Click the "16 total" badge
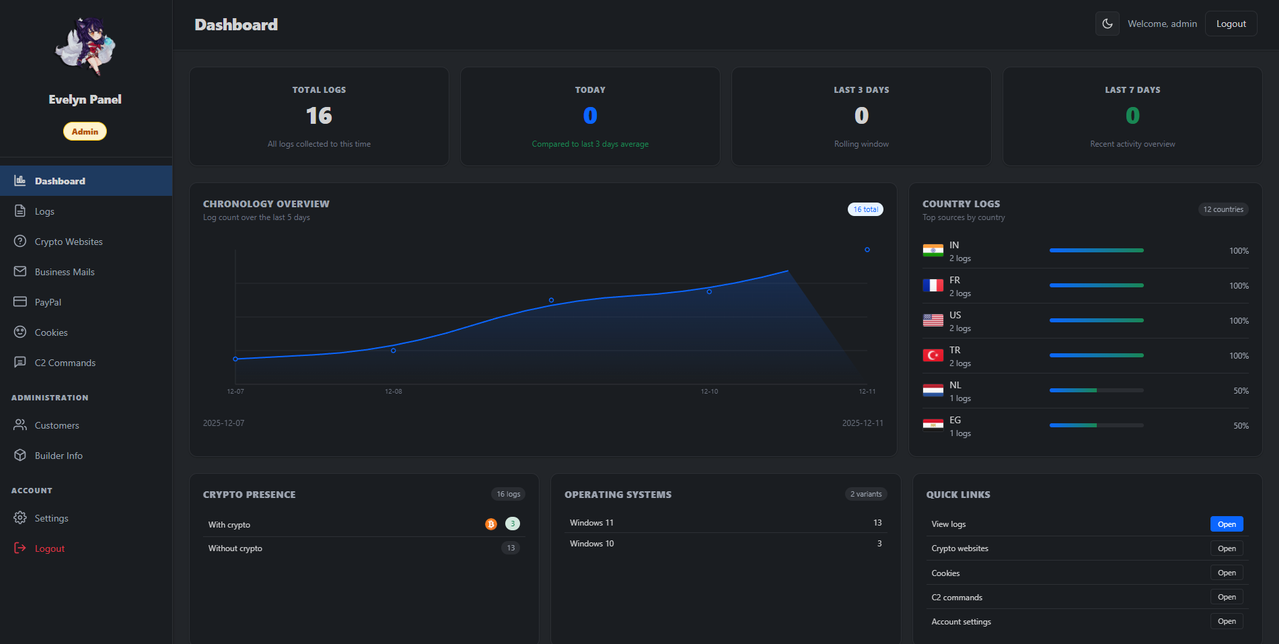 point(865,210)
